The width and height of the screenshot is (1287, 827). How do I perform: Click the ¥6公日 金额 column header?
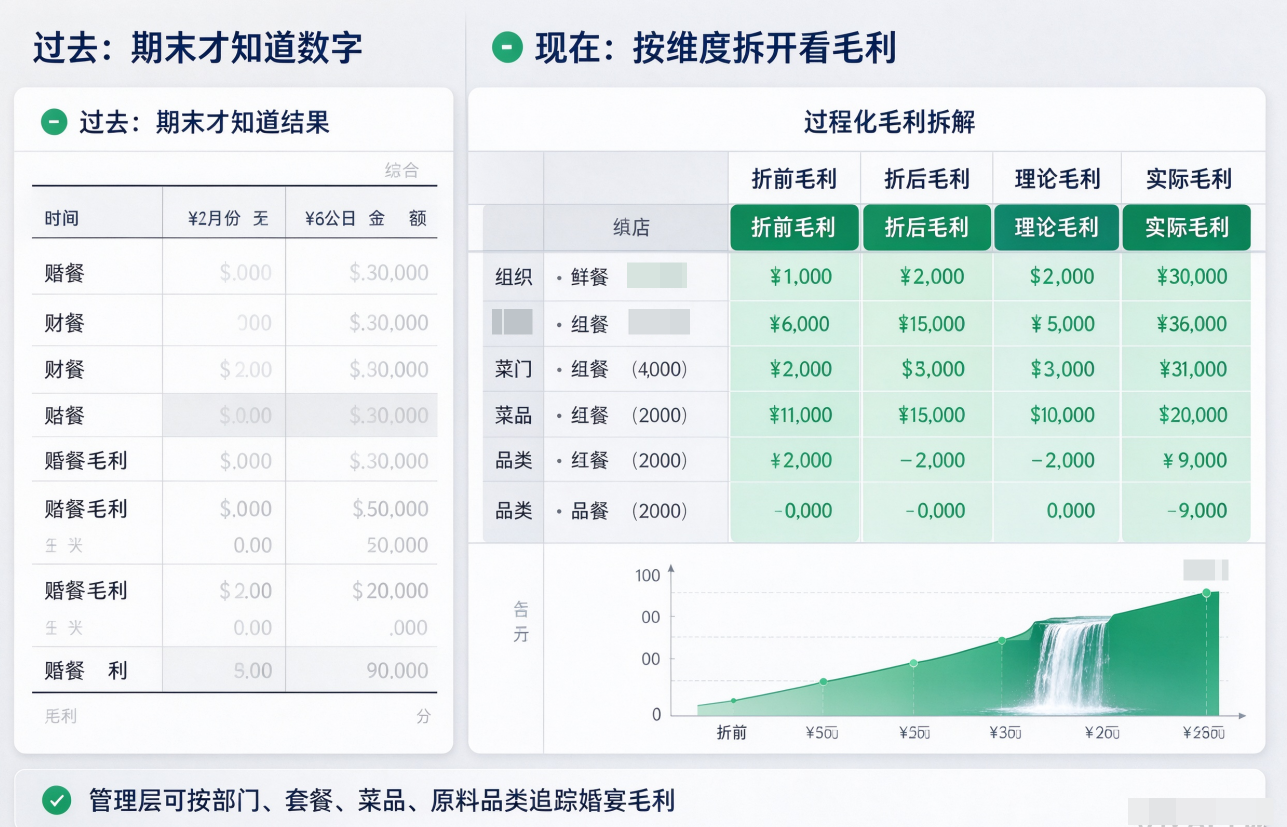[x=365, y=218]
